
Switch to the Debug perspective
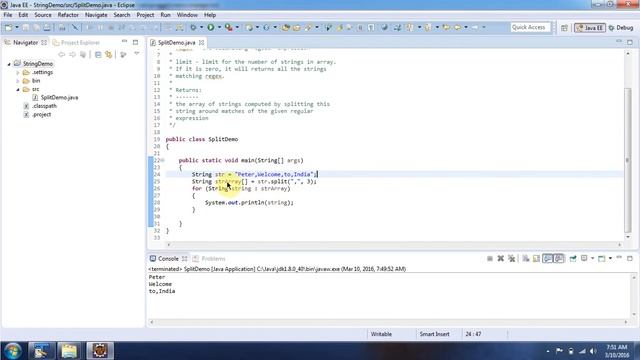(x=621, y=27)
